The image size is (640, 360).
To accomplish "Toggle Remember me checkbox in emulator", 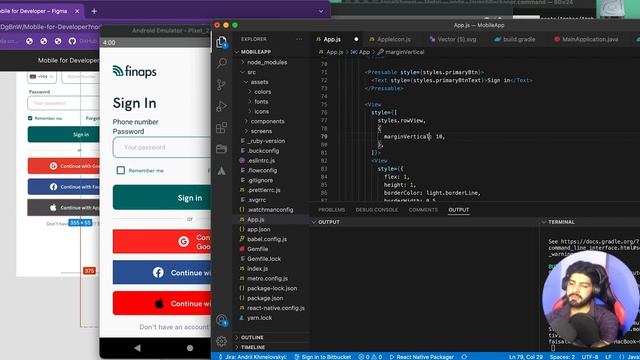I will [x=121, y=170].
